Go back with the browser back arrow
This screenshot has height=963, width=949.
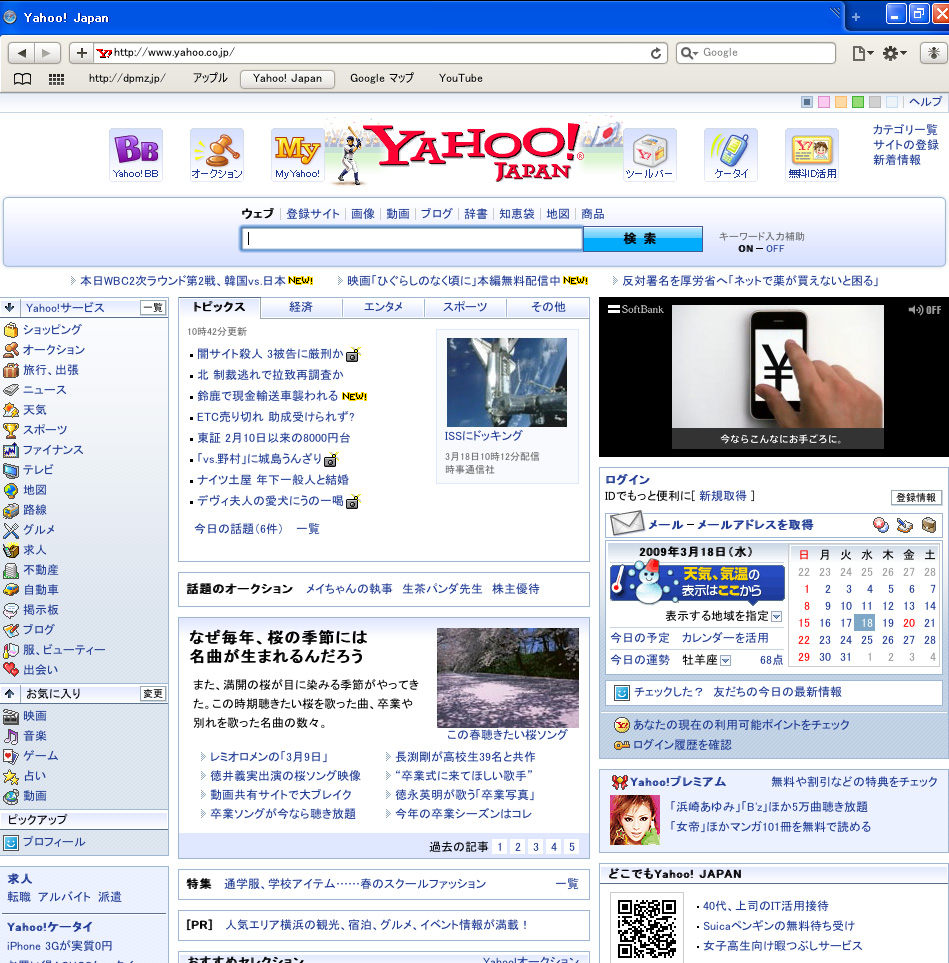coord(21,53)
